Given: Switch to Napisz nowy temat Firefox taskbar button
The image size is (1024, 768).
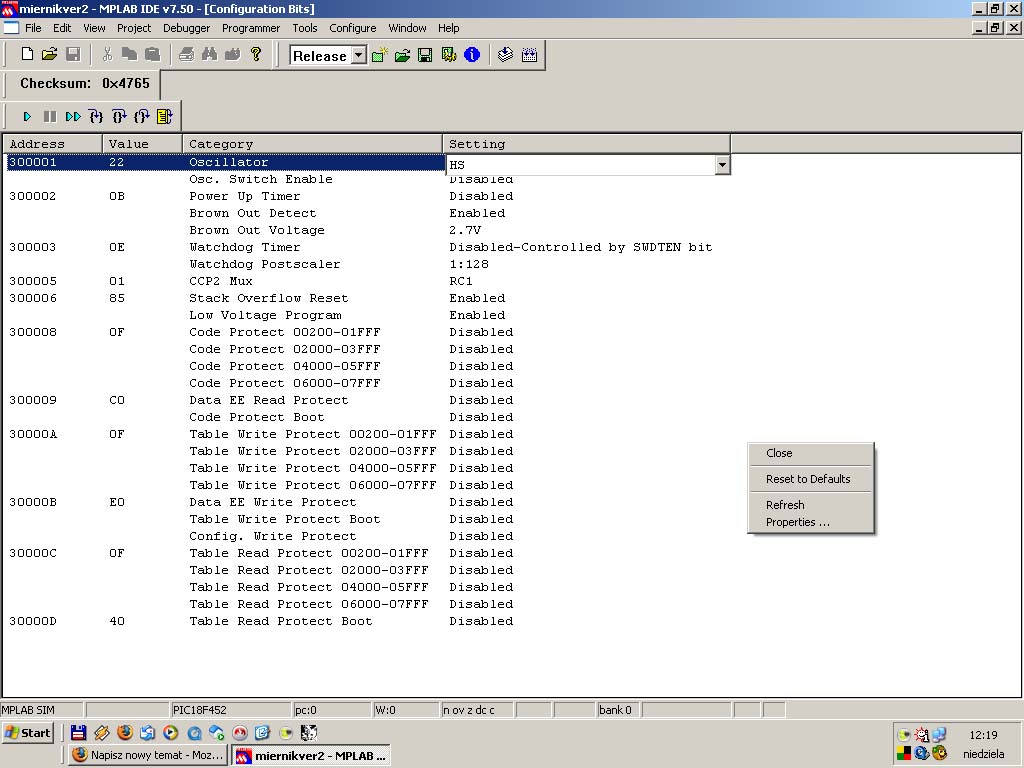Looking at the screenshot, I should (148, 755).
